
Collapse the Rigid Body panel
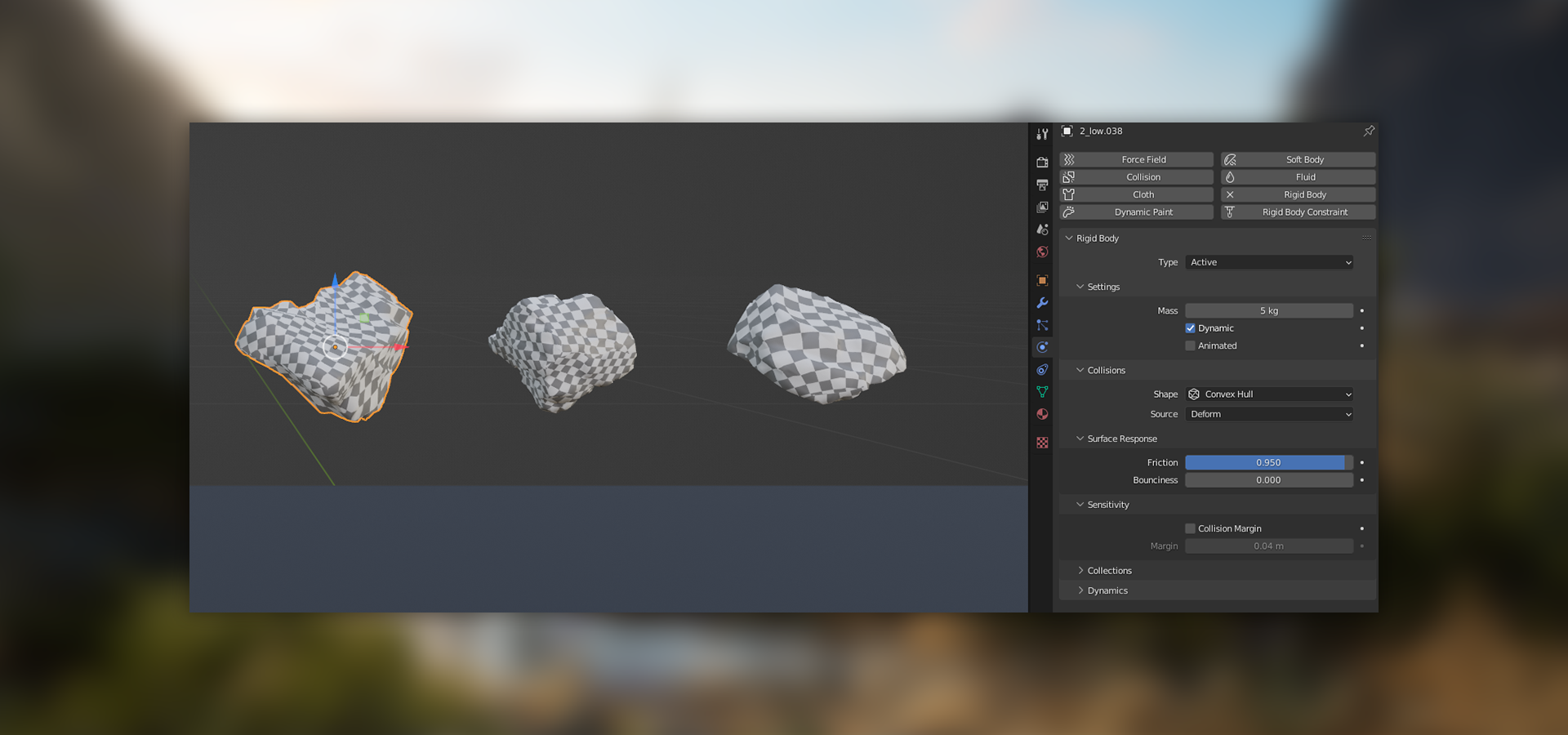[x=1069, y=238]
